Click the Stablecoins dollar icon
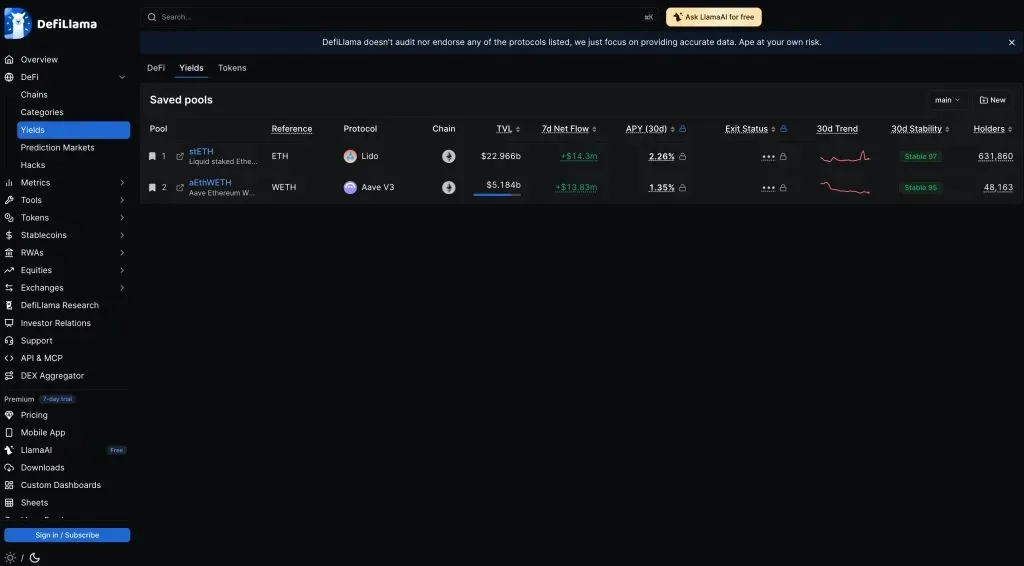Viewport: 1024px width, 566px height. 9,235
